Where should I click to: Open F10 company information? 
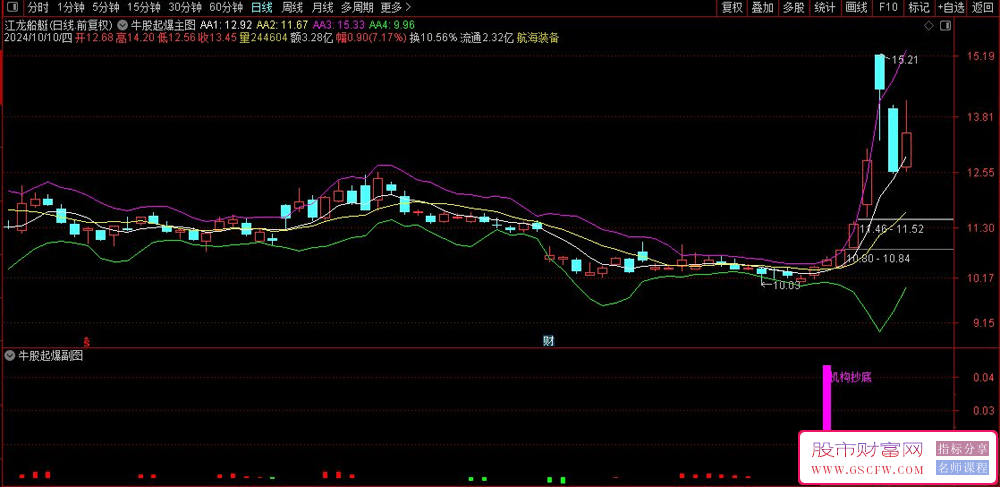click(888, 7)
